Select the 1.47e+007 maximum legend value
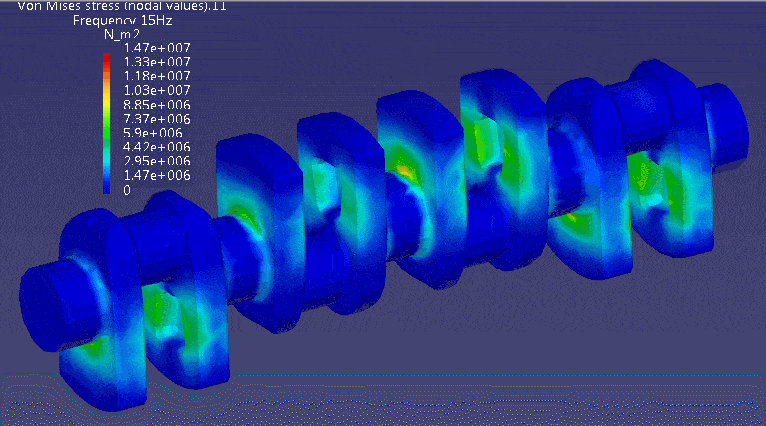The width and height of the screenshot is (766, 426). (156, 48)
